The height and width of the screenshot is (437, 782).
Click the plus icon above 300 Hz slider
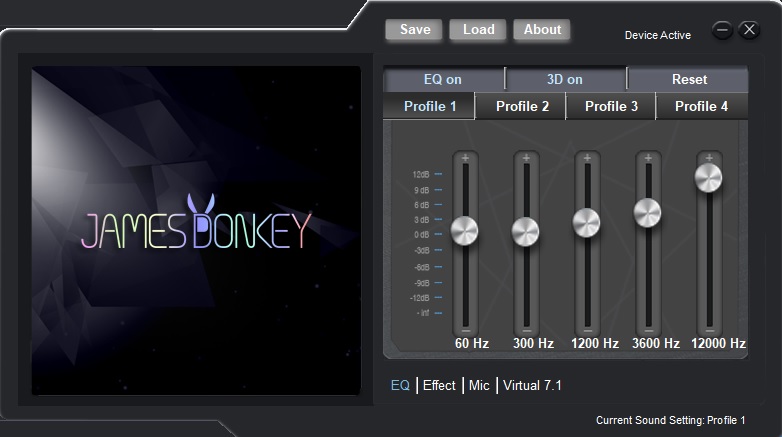pos(526,158)
